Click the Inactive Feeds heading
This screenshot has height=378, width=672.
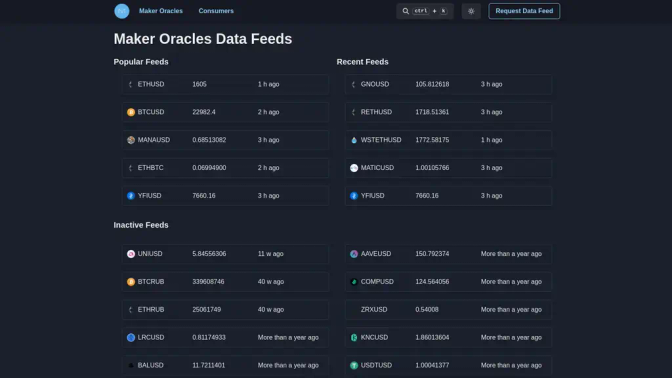click(141, 225)
